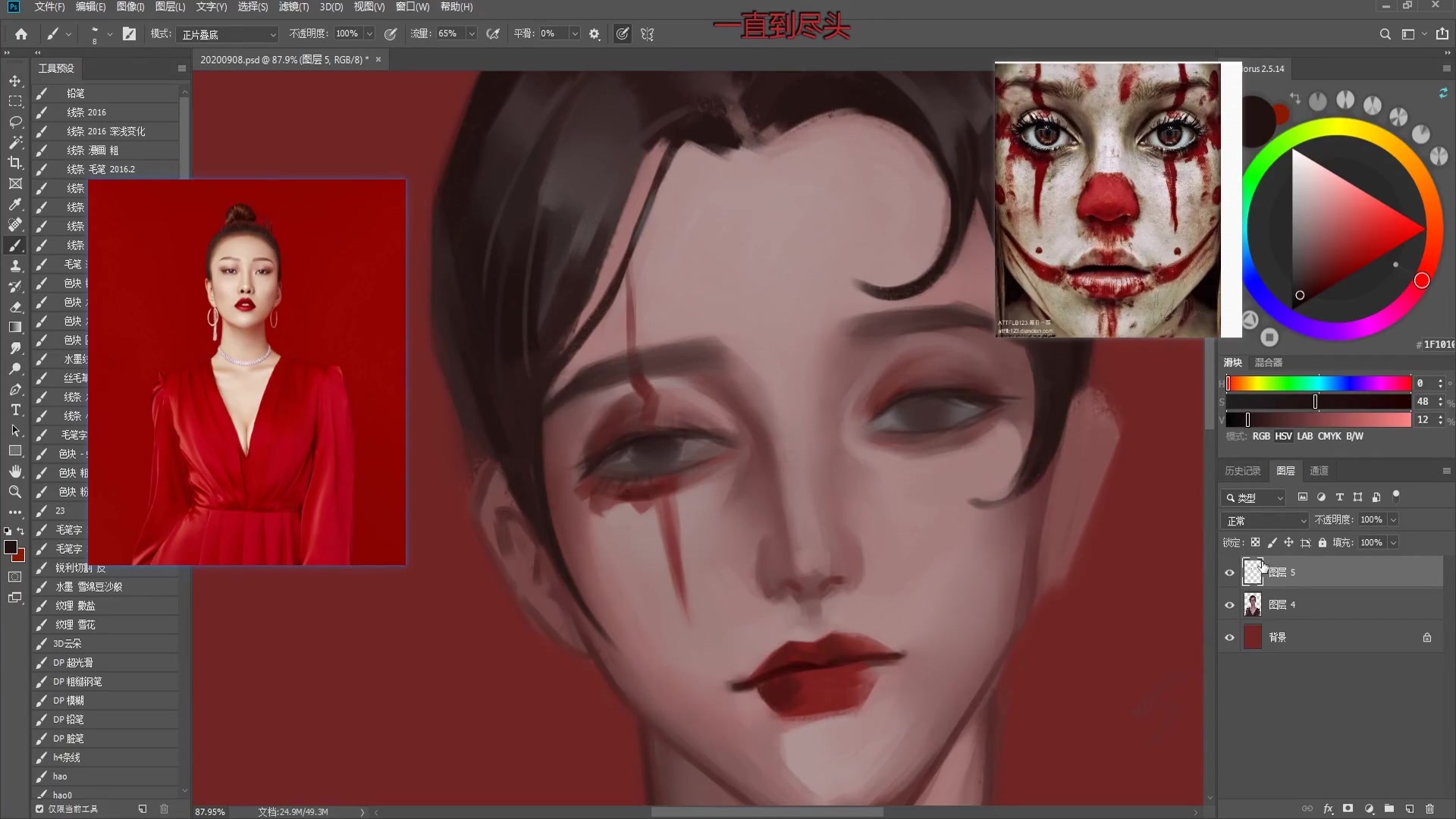Switch to the 通道 tab
Screen dimensions: 1456x819
1319,471
